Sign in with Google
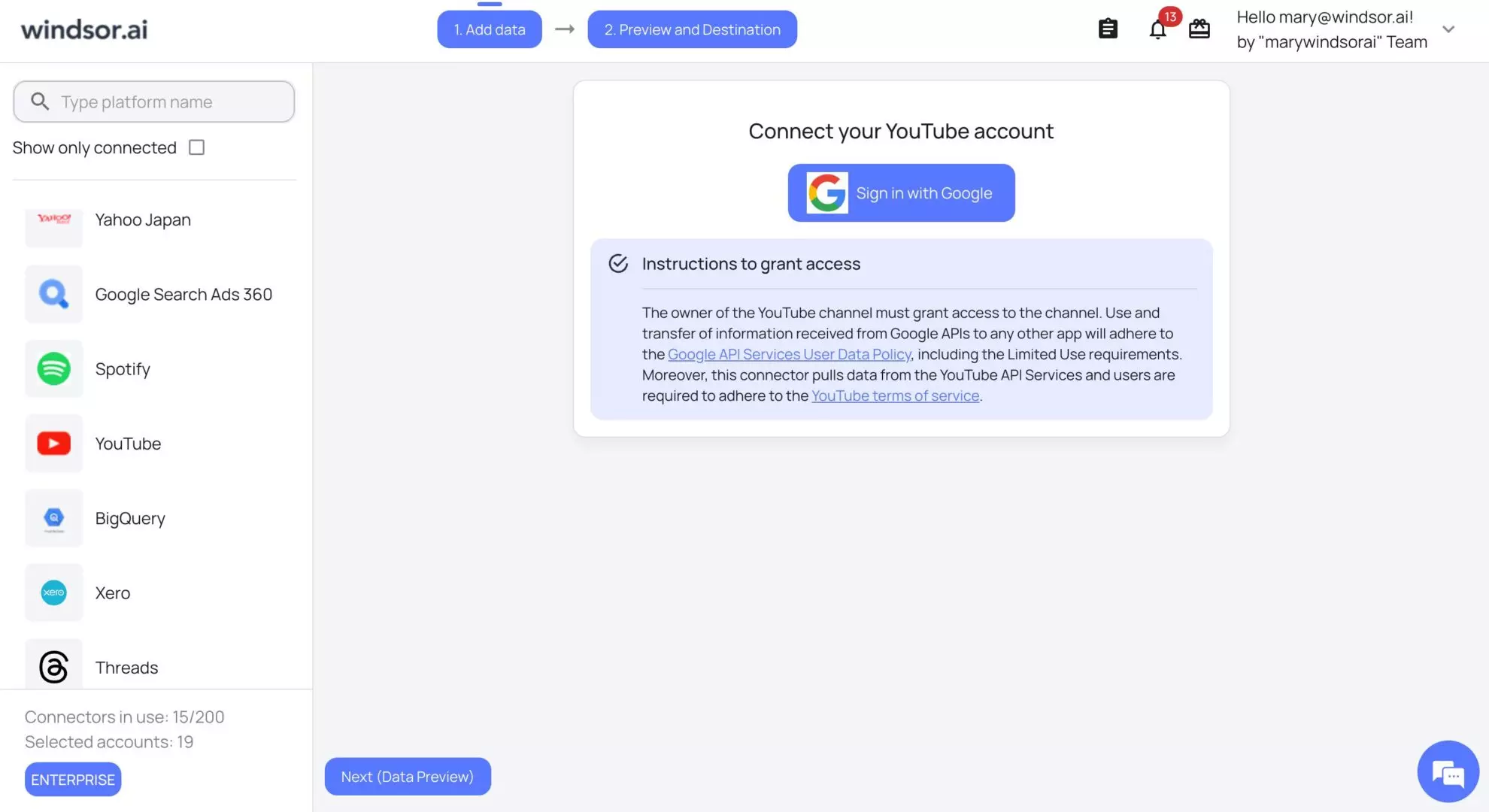The width and height of the screenshot is (1489, 812). 900,192
